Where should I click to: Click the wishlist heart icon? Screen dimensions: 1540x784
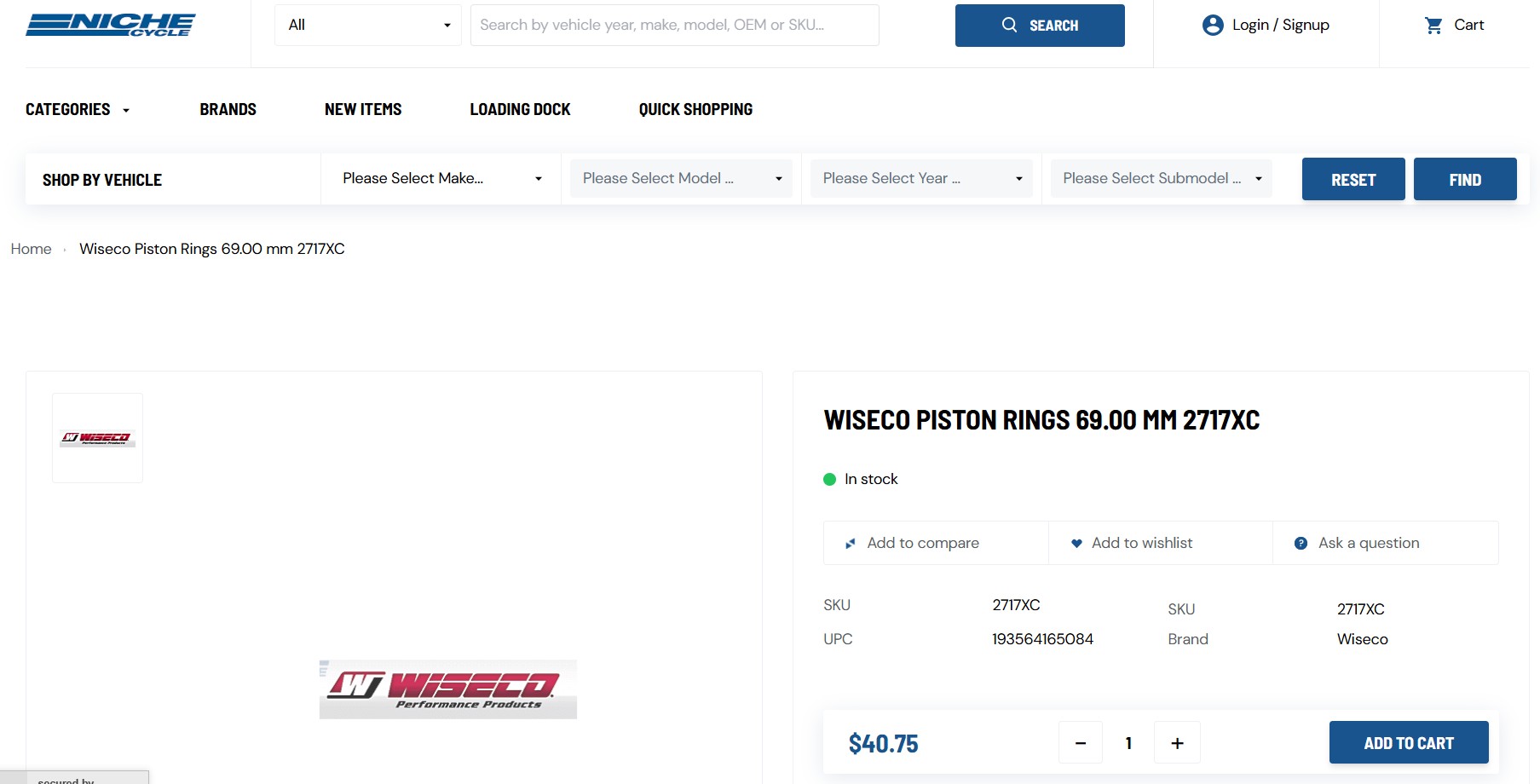point(1076,544)
